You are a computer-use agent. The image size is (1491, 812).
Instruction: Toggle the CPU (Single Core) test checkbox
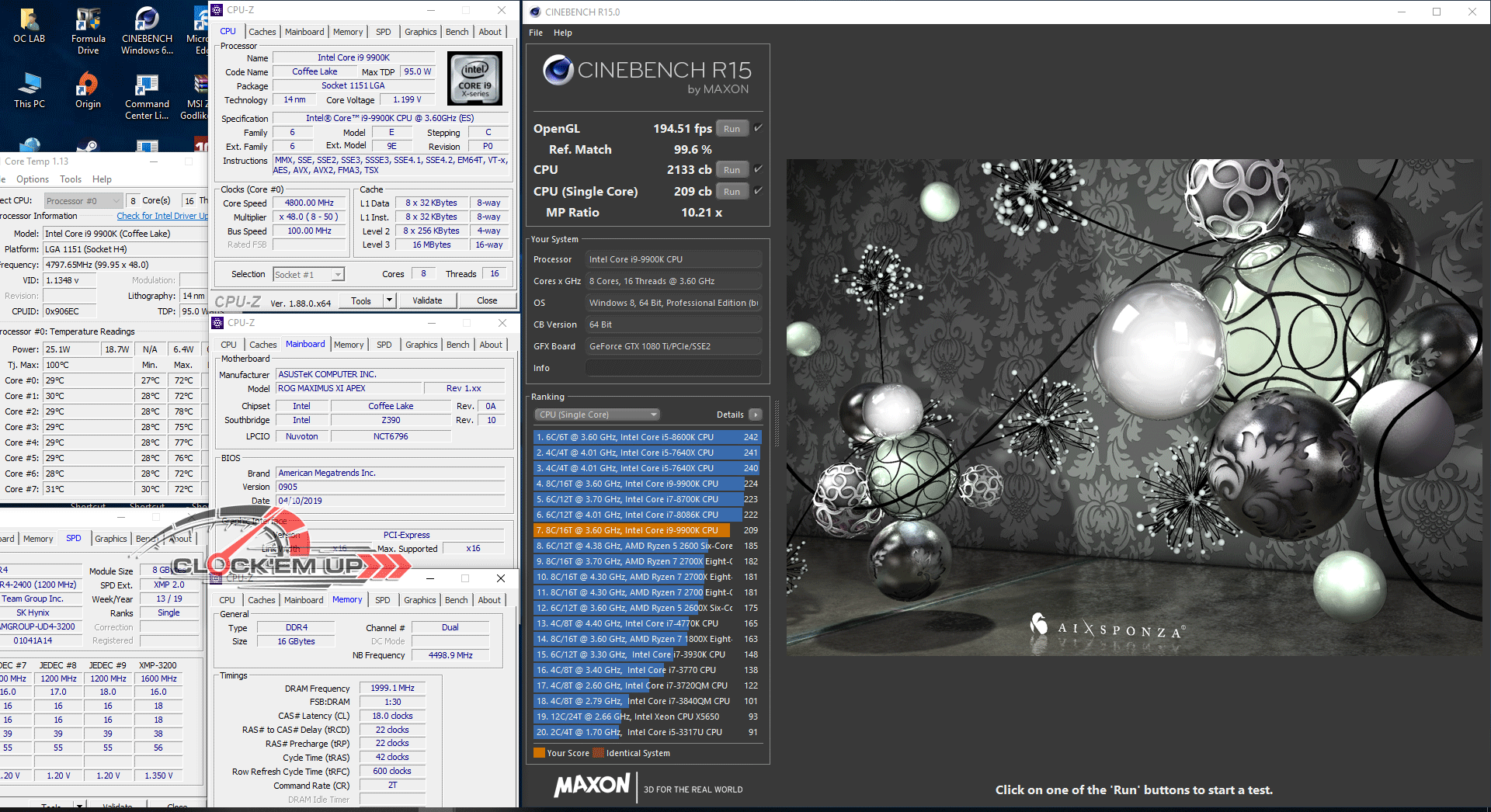759,191
